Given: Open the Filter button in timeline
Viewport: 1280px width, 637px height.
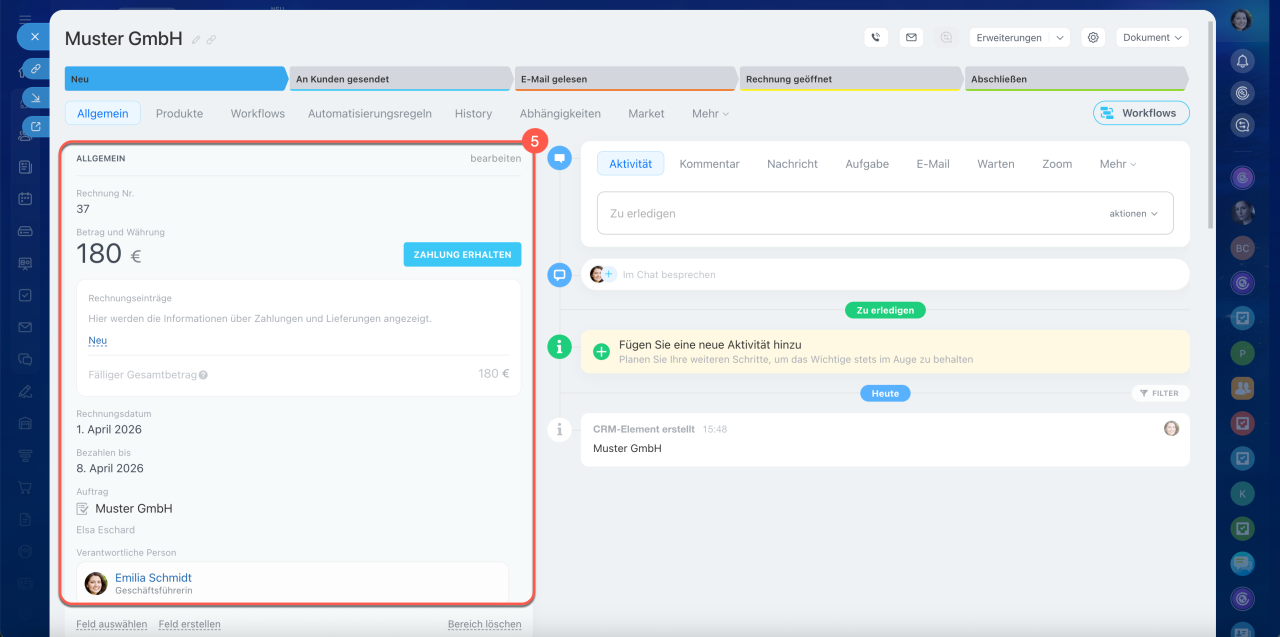Looking at the screenshot, I should pyautogui.click(x=1161, y=394).
